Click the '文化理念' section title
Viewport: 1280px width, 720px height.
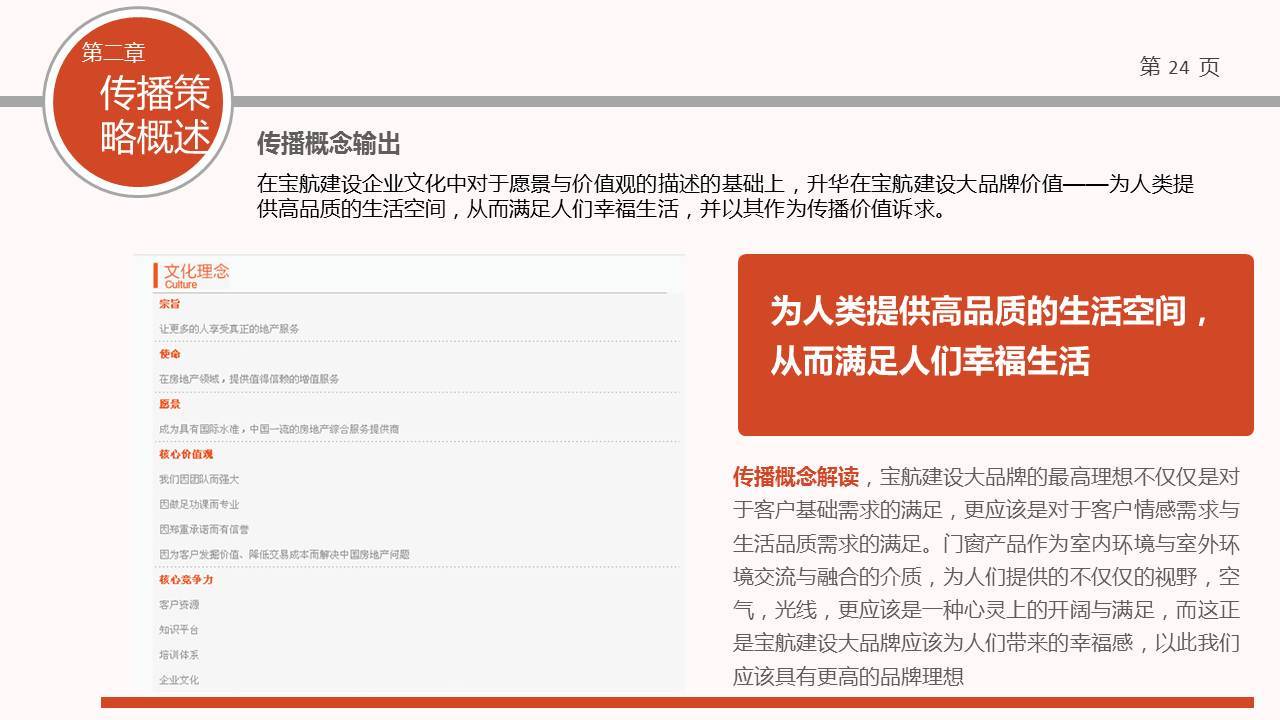[197, 271]
